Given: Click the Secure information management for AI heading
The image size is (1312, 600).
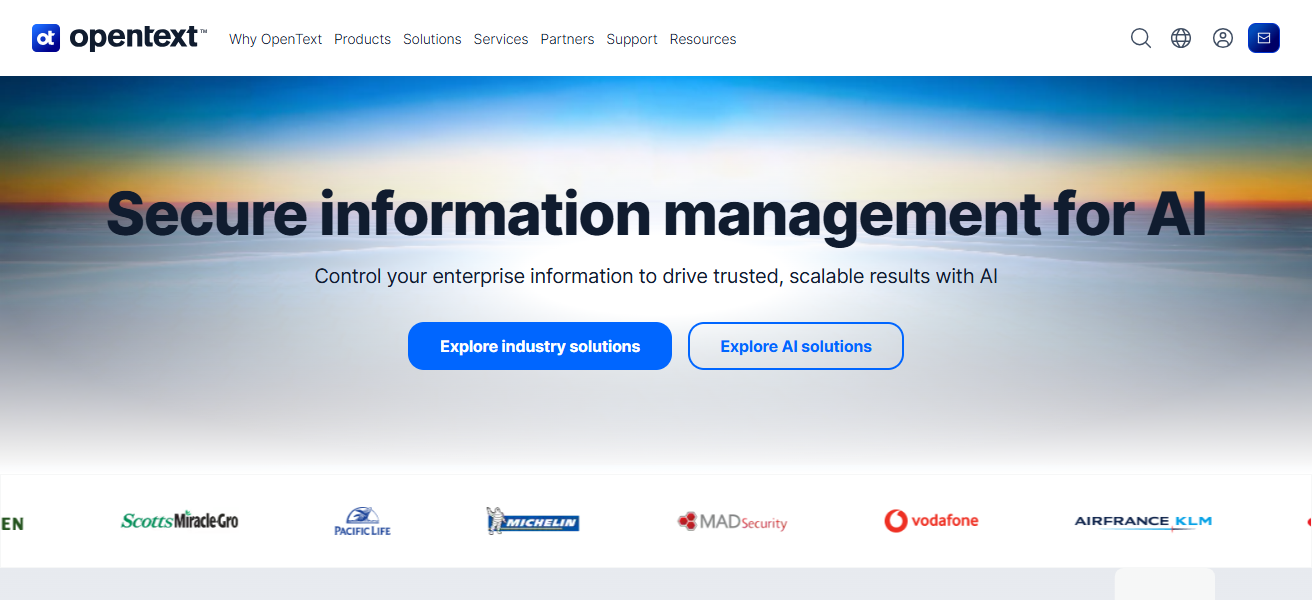Looking at the screenshot, I should (x=656, y=214).
